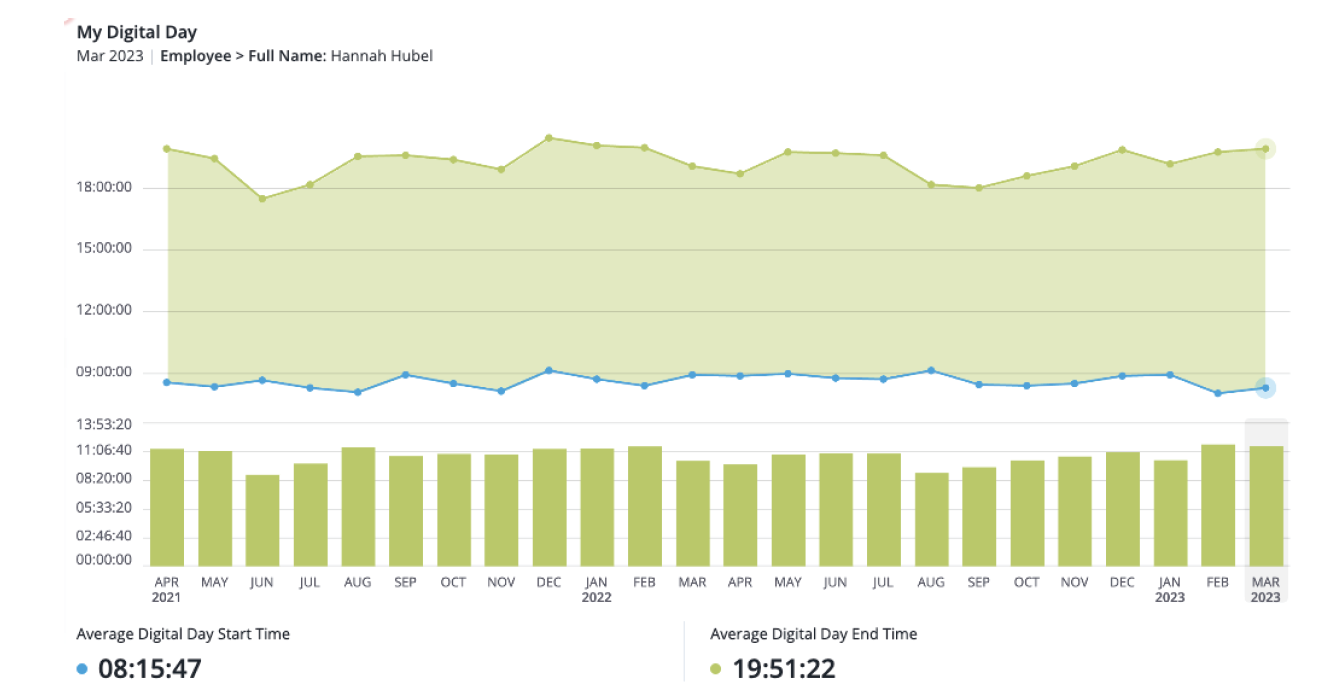Image resolution: width=1325 pixels, height=700 pixels.
Task: Select the FEB 2023 bar
Action: [x=1218, y=505]
